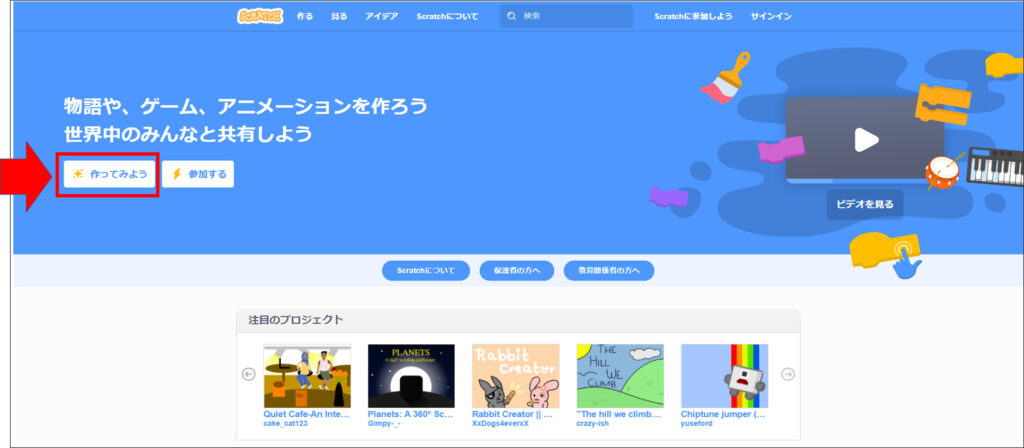Click the search magnifier icon
The image size is (1024, 448).
click(x=511, y=16)
